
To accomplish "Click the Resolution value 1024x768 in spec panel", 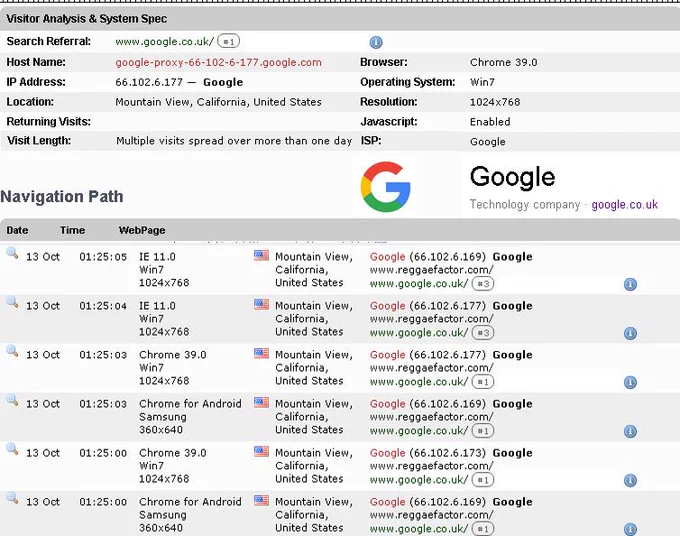I will pyautogui.click(x=495, y=102).
